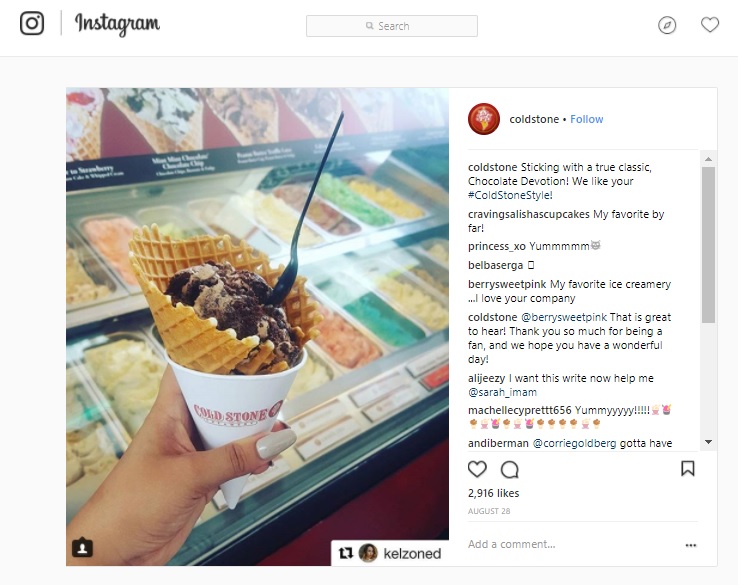This screenshot has width=738, height=585.
Task: Open the three-dot more options menu
Action: (x=690, y=545)
